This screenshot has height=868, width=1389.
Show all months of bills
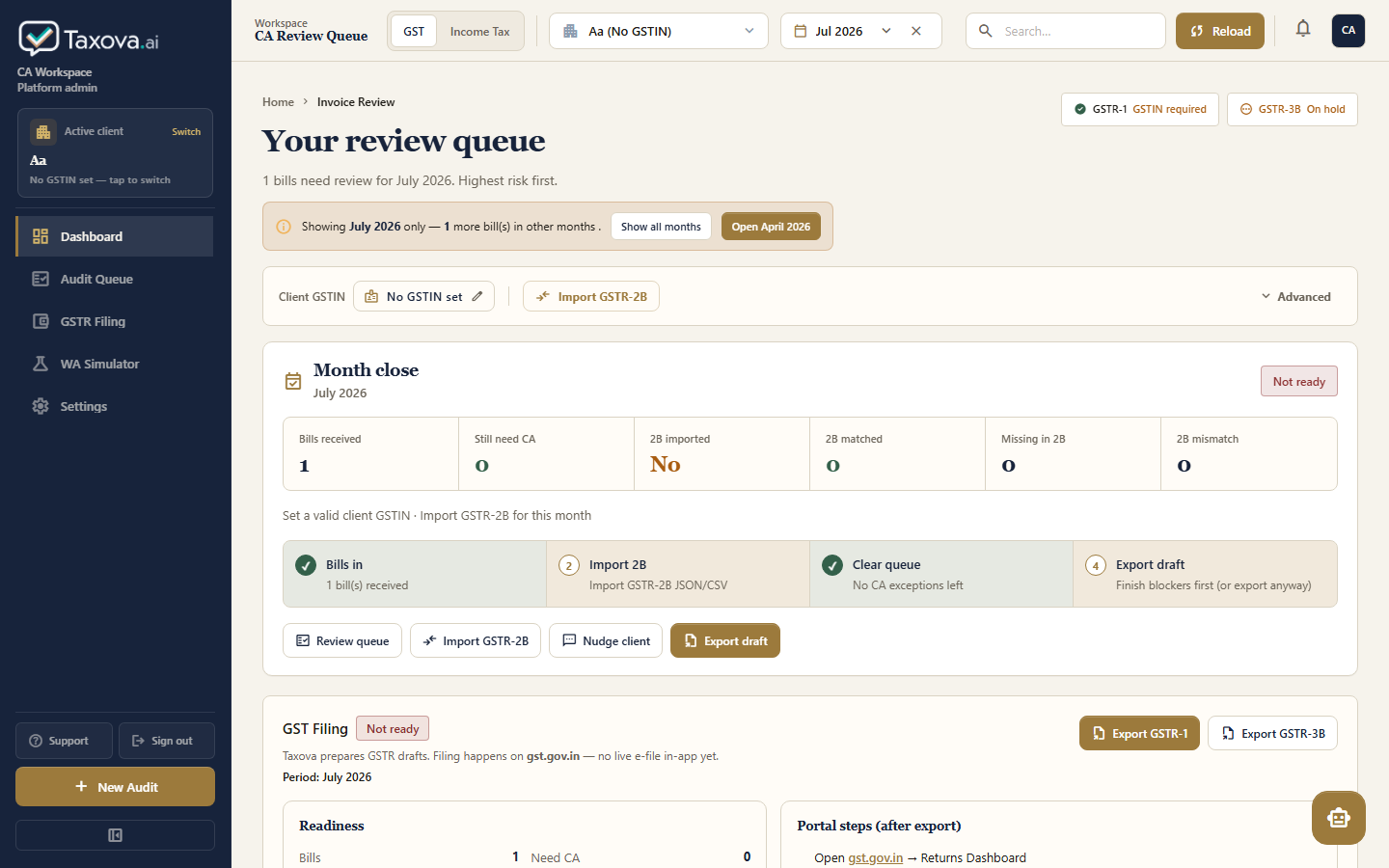[x=661, y=227]
